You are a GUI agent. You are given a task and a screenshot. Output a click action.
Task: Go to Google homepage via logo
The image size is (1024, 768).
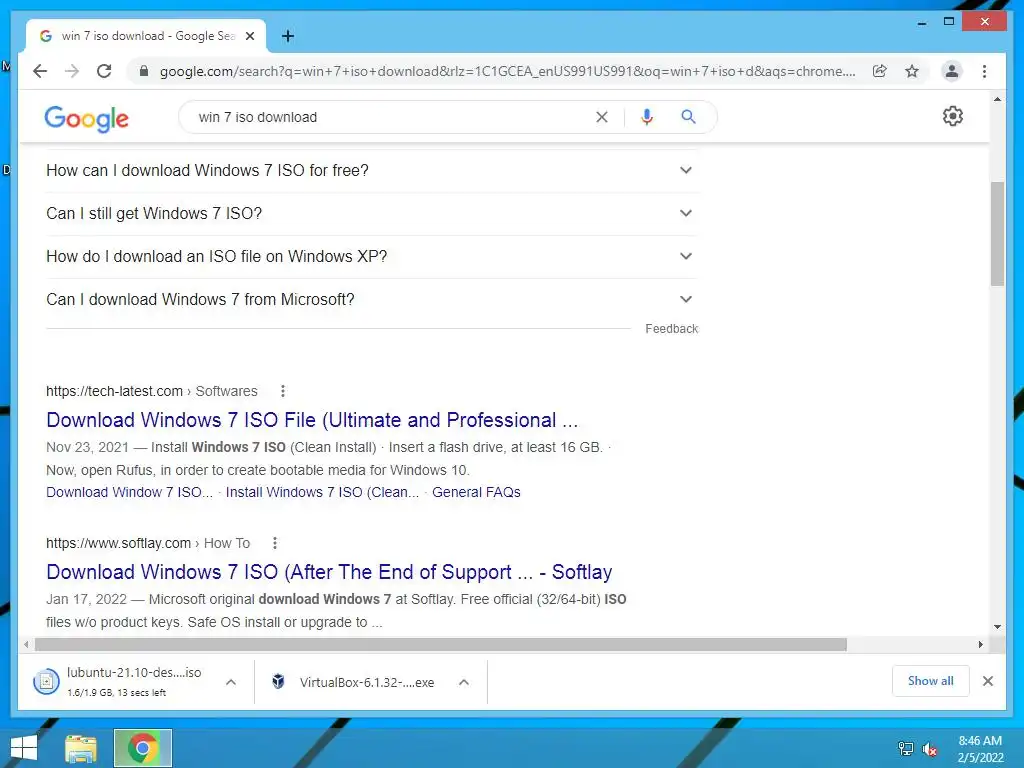86,118
